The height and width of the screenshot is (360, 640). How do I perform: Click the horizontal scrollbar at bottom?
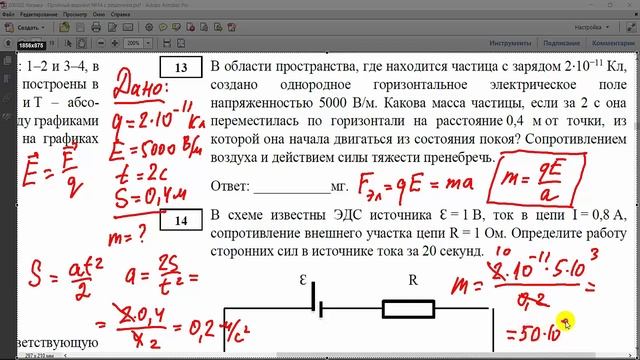coord(435,356)
